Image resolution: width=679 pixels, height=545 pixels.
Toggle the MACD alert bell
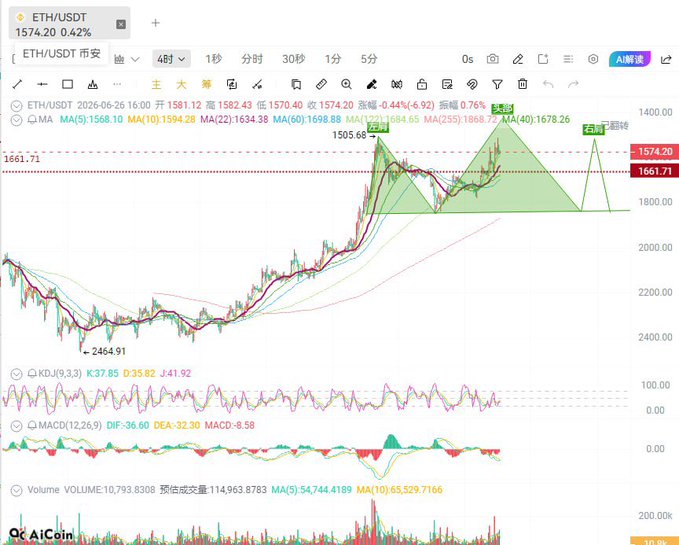[x=32, y=426]
